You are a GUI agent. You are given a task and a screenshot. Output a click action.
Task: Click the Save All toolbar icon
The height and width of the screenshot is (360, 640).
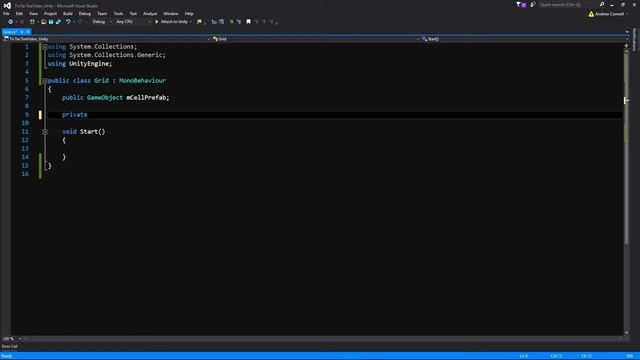coord(58,22)
